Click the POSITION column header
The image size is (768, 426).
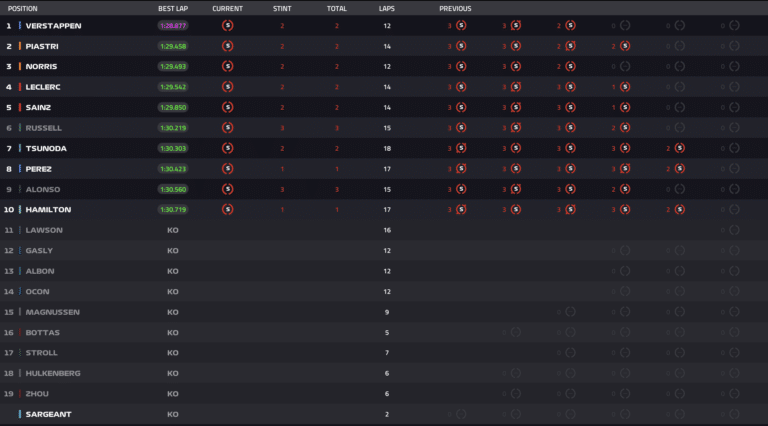tap(23, 8)
